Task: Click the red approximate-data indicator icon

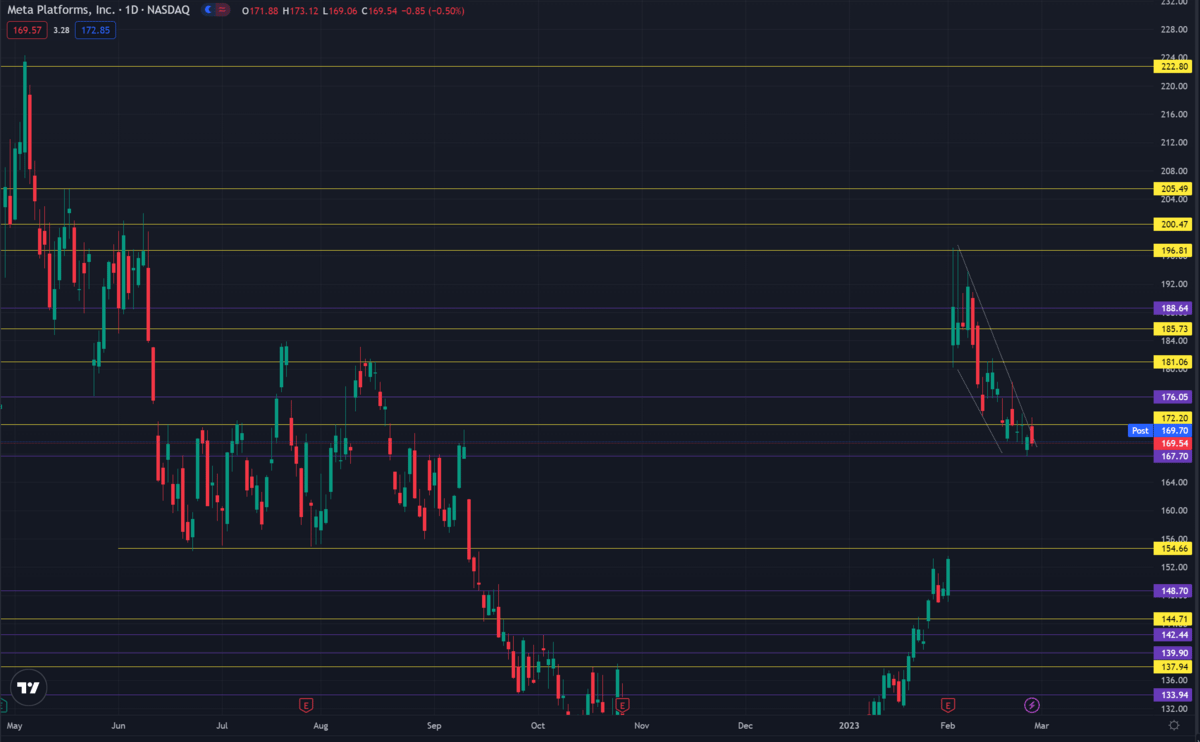Action: (x=221, y=9)
